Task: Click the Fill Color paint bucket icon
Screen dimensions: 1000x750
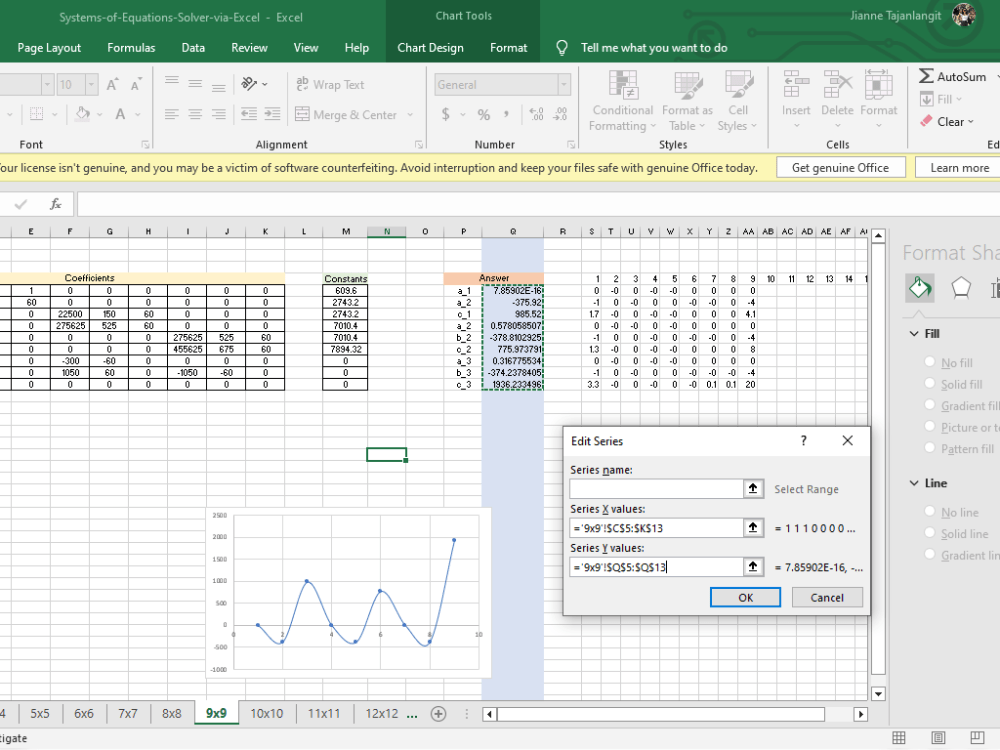Action: (x=82, y=115)
